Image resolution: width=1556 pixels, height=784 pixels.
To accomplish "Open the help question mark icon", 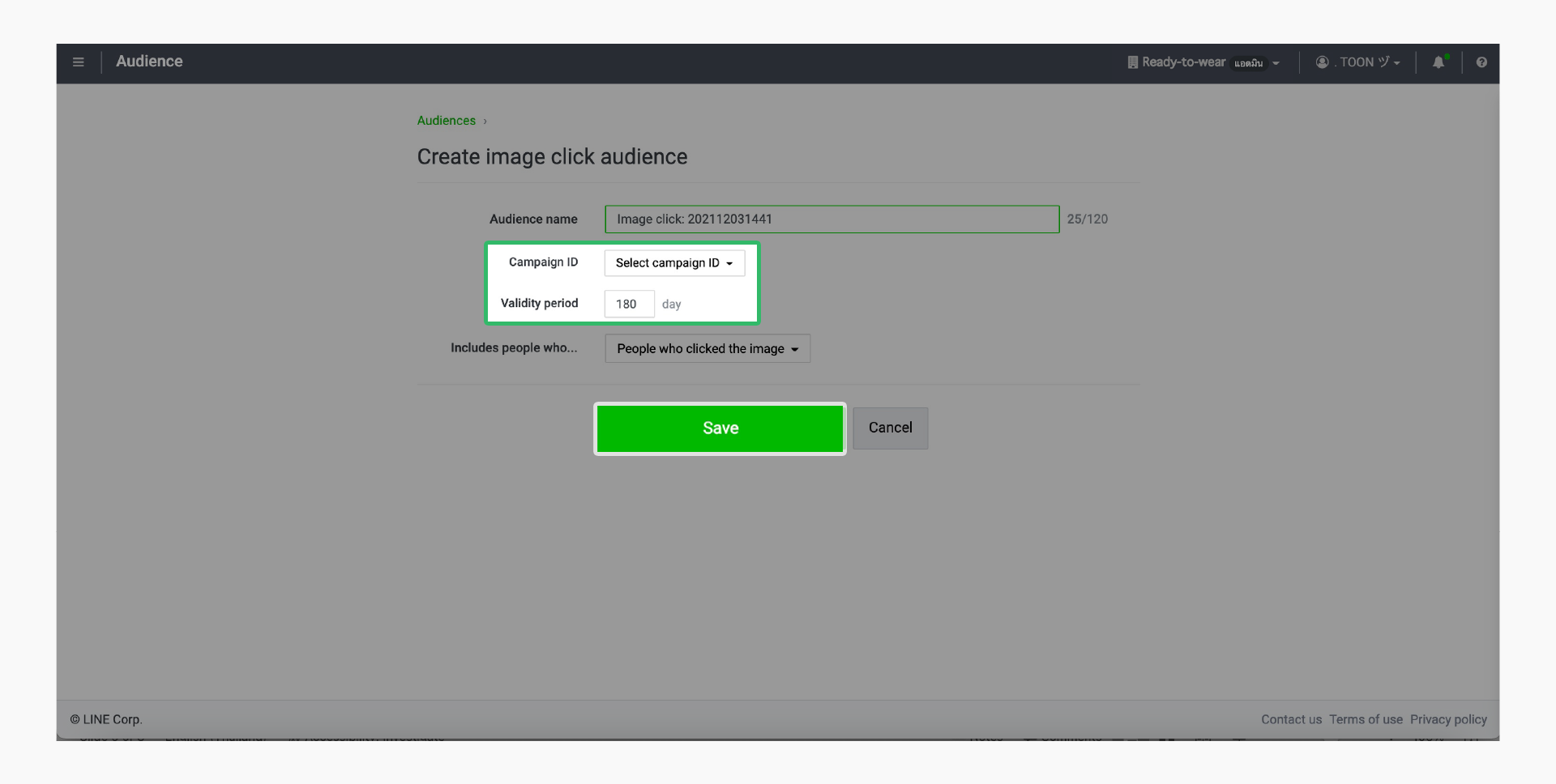I will point(1481,62).
